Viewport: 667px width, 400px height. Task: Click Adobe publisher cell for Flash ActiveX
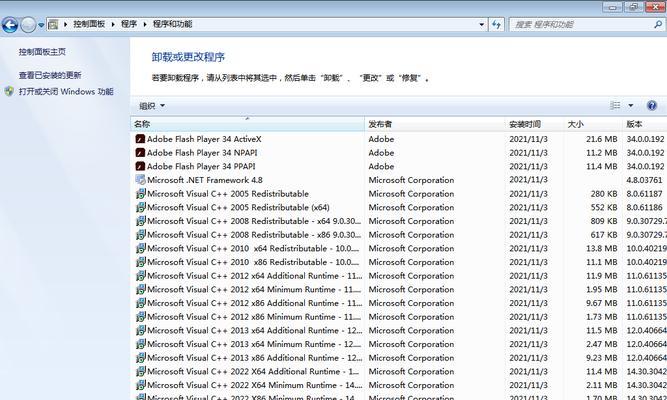(381, 139)
